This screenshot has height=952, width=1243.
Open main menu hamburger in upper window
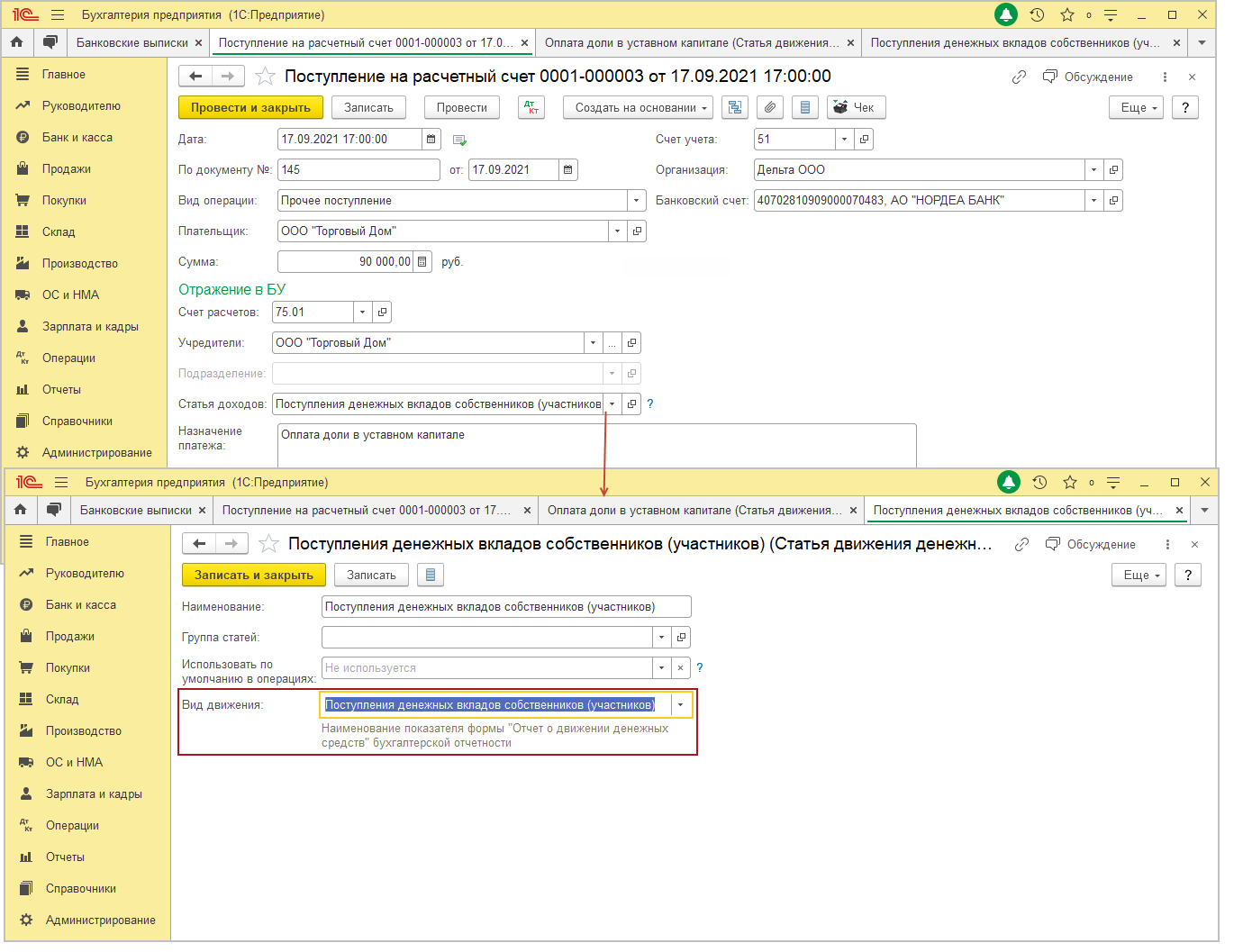coord(58,14)
